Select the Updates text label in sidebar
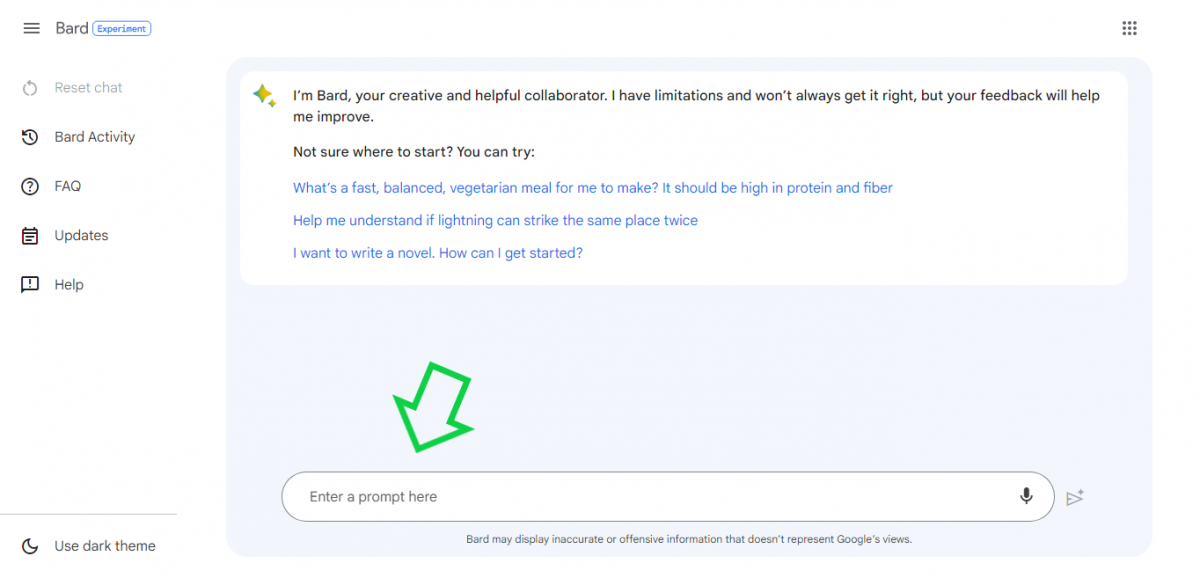1200x578 pixels. click(81, 236)
